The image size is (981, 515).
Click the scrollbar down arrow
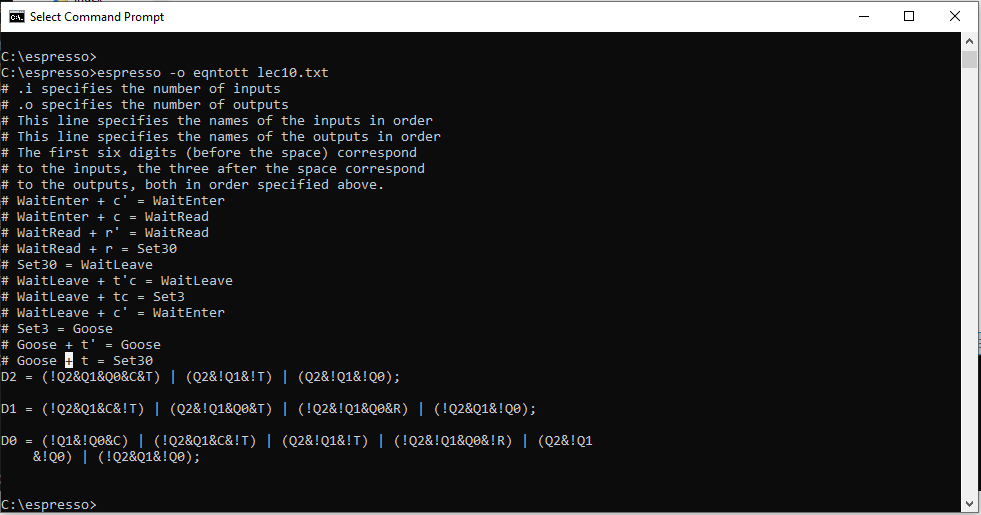click(968, 503)
